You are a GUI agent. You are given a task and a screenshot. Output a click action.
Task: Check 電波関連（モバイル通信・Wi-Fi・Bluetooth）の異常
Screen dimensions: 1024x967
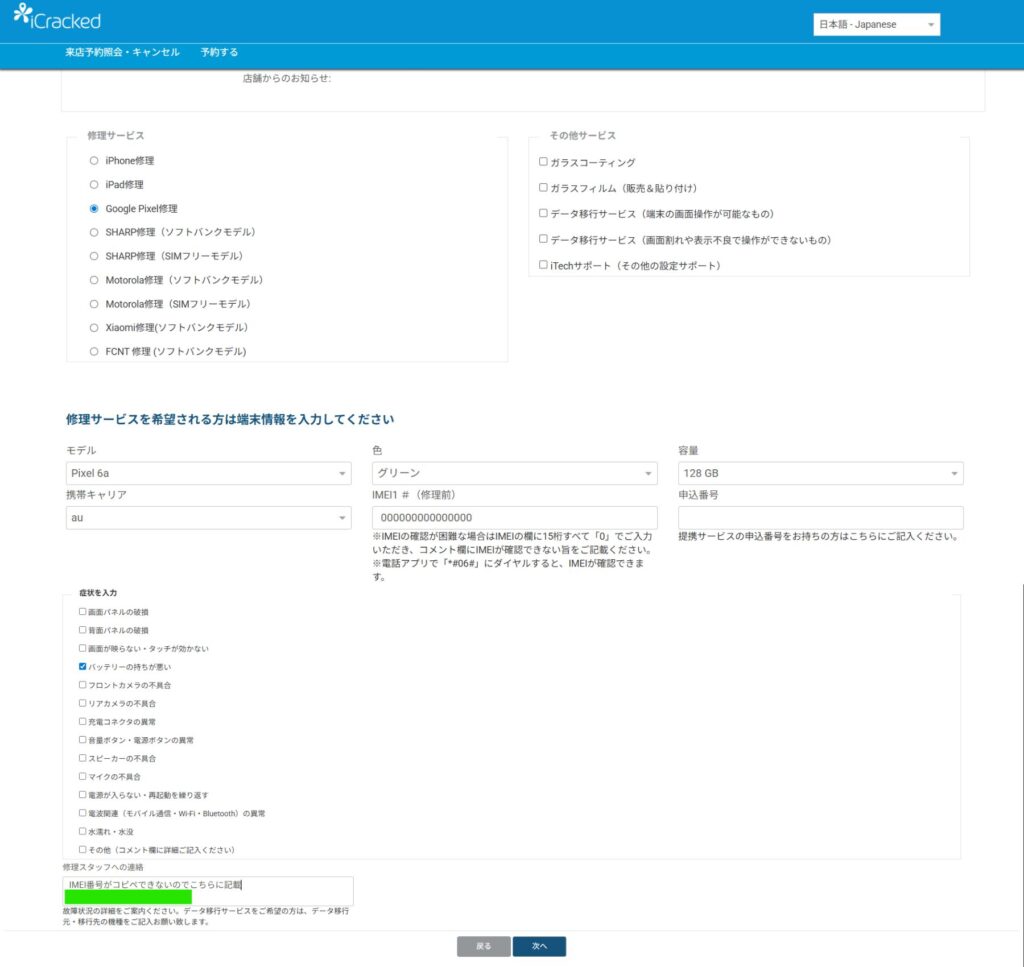click(x=82, y=813)
